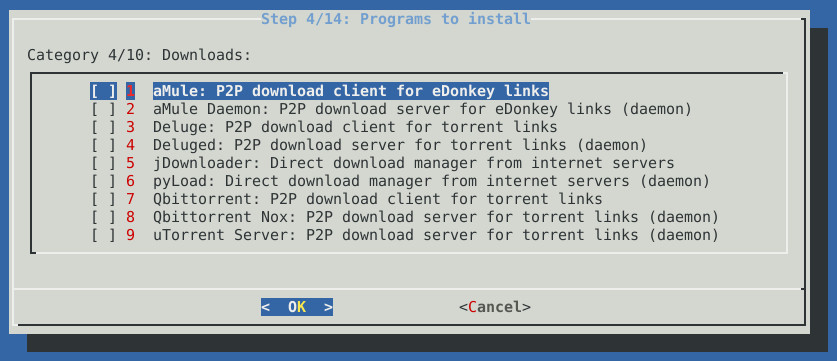Toggle the Deluged daemon checkbox
The image size is (837, 361).
(103, 145)
